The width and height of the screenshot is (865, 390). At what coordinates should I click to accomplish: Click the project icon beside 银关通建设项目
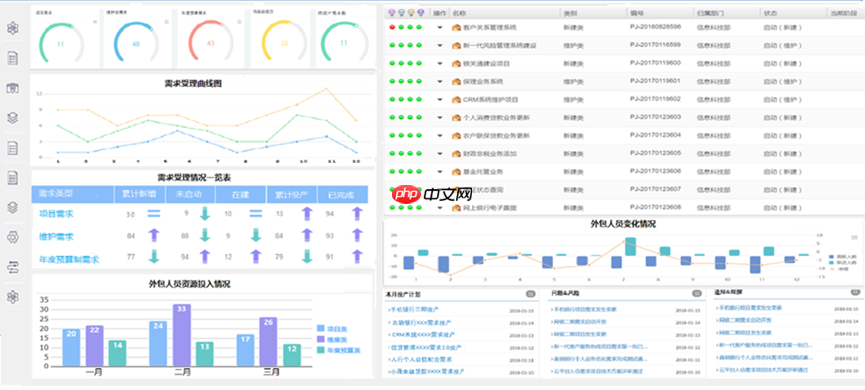[456, 63]
